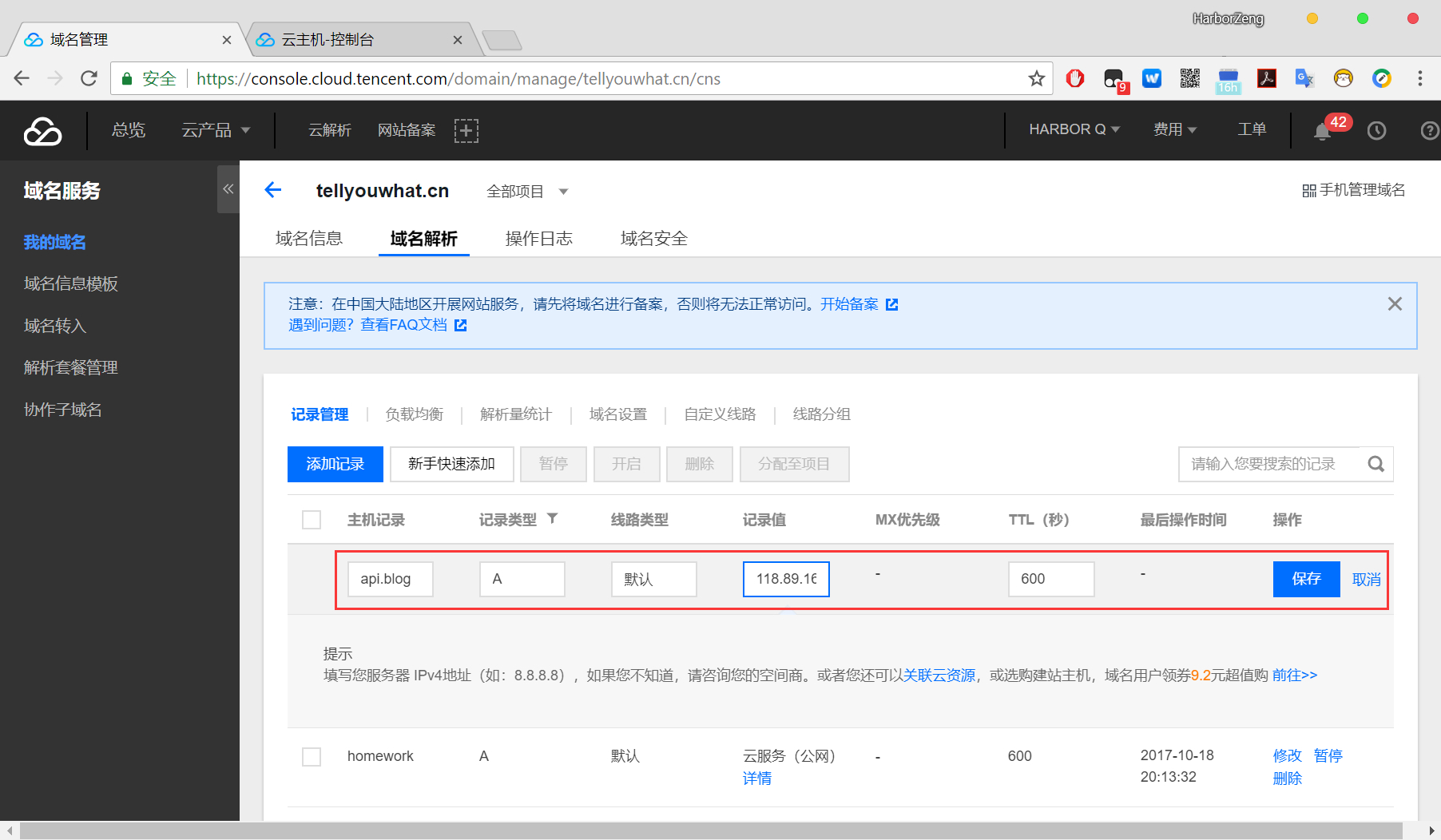Click the 添加记录 button
The height and width of the screenshot is (840, 1441).
(x=335, y=464)
